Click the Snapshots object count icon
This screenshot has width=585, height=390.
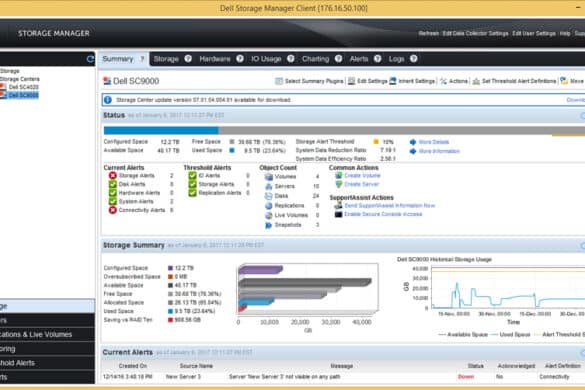point(269,225)
